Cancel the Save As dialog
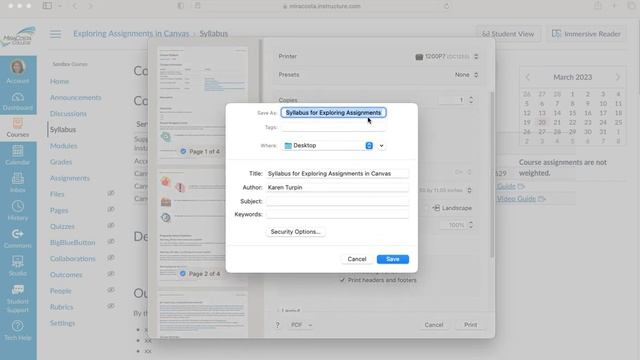This screenshot has width=640, height=360. pos(357,259)
